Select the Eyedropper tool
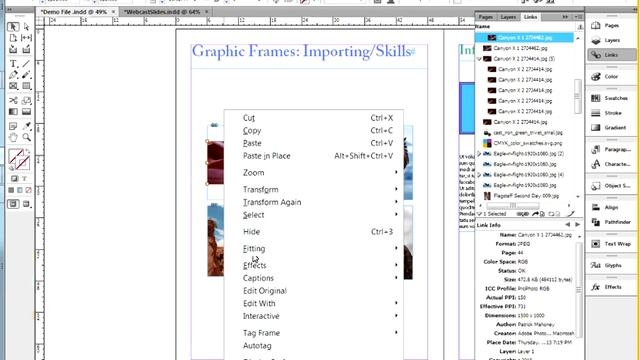The height and width of the screenshot is (360, 640). click(27, 126)
